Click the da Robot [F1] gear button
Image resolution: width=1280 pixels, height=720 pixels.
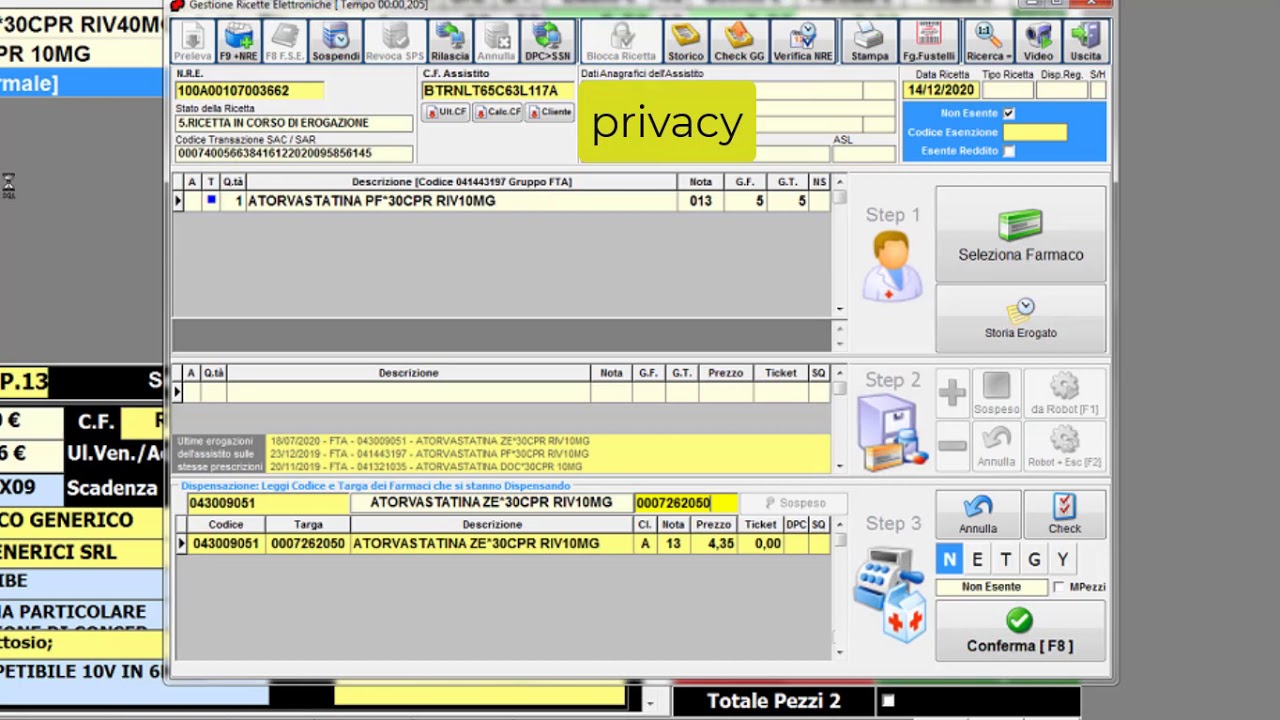coord(1065,393)
